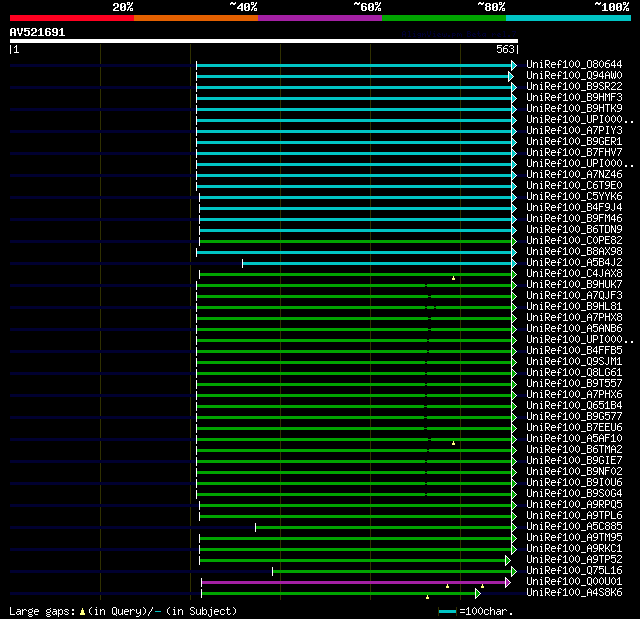Open hit UniRef100_B9HMF3
This screenshot has height=619, width=640.
coord(574,98)
